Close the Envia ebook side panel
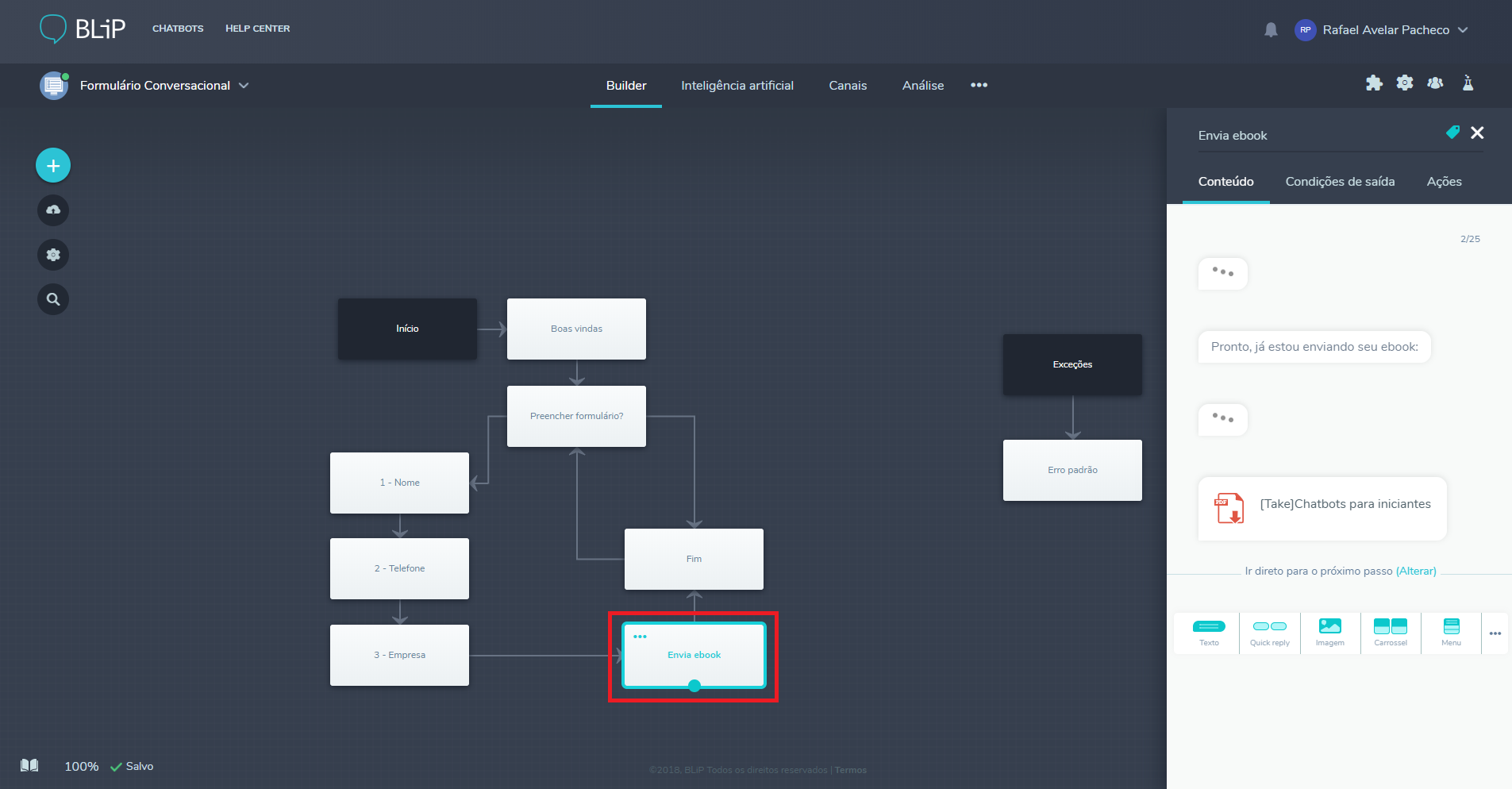This screenshot has width=1512, height=789. [1477, 133]
